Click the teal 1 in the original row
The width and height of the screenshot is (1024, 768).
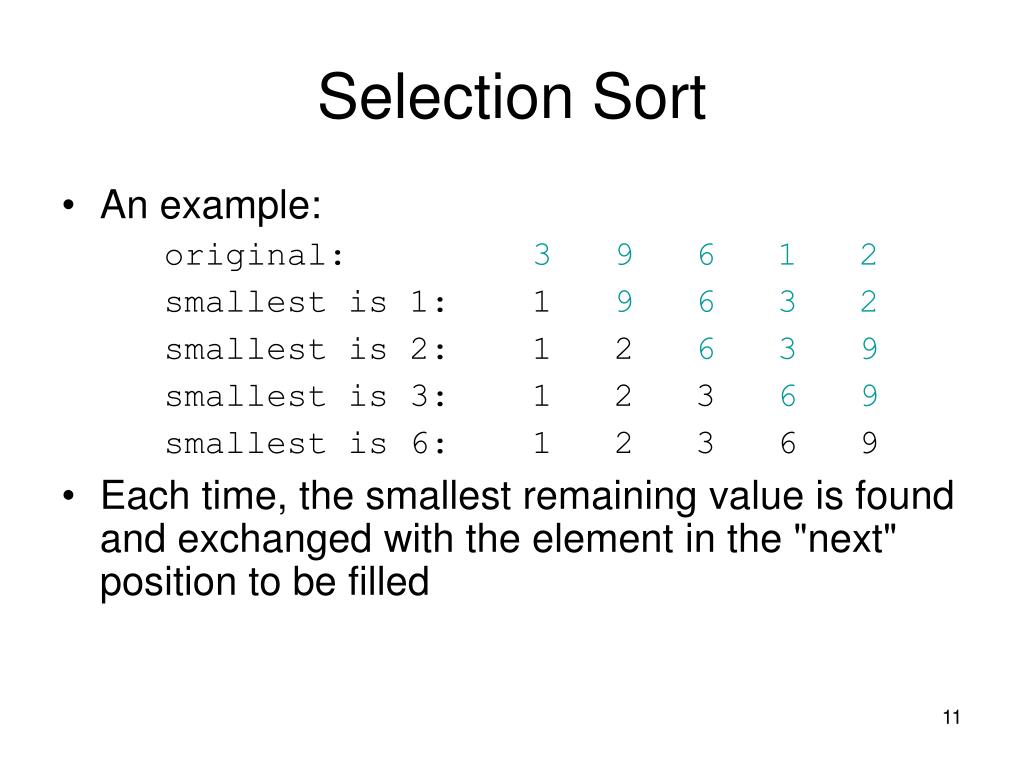coord(787,256)
